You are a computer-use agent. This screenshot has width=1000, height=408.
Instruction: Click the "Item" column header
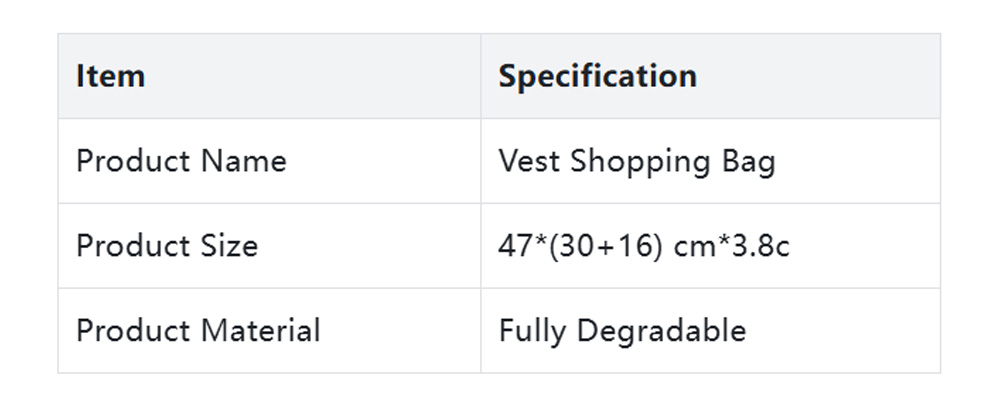tap(111, 76)
